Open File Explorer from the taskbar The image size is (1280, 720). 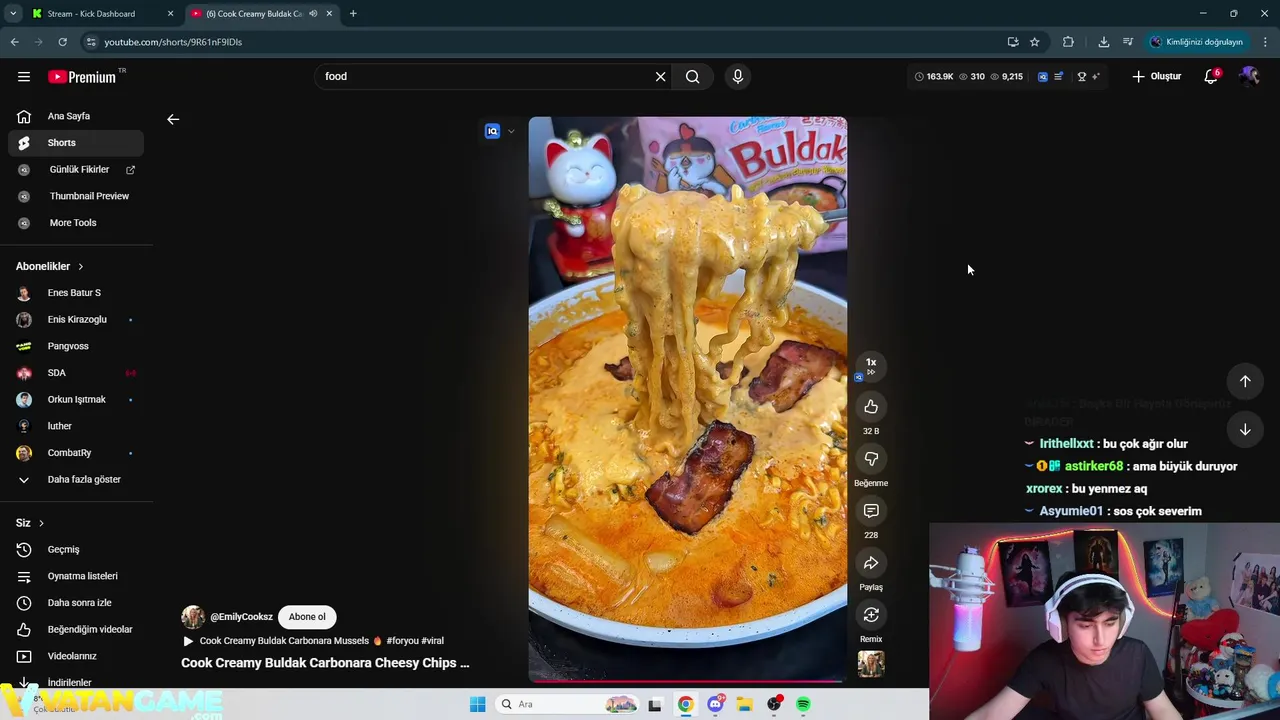coord(744,704)
